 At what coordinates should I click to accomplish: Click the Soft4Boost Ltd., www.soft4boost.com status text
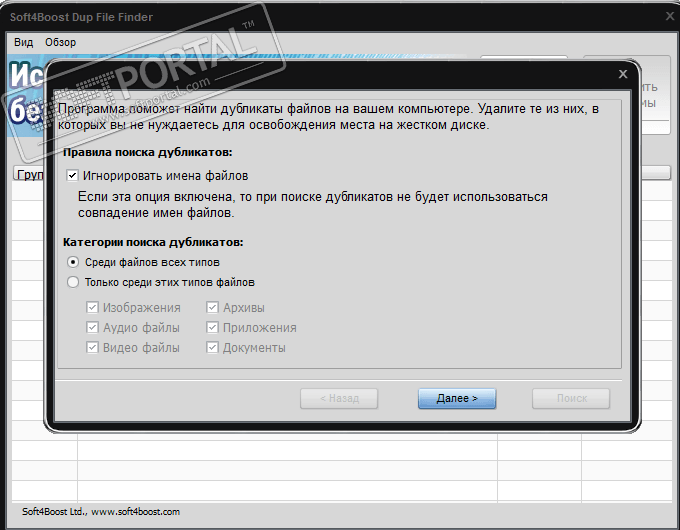pos(101,512)
